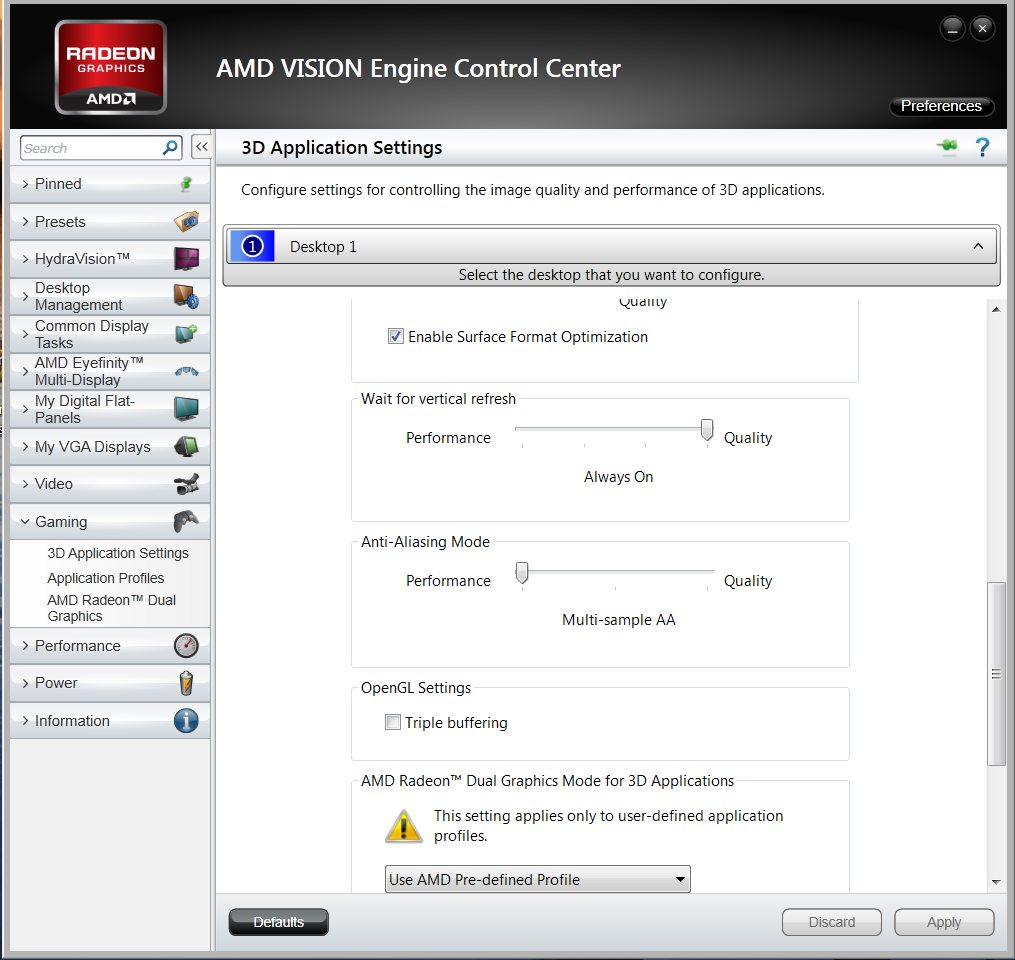1015x960 pixels.
Task: Click the 'Anti-Aliasing Mode' group label
Action: pos(425,542)
